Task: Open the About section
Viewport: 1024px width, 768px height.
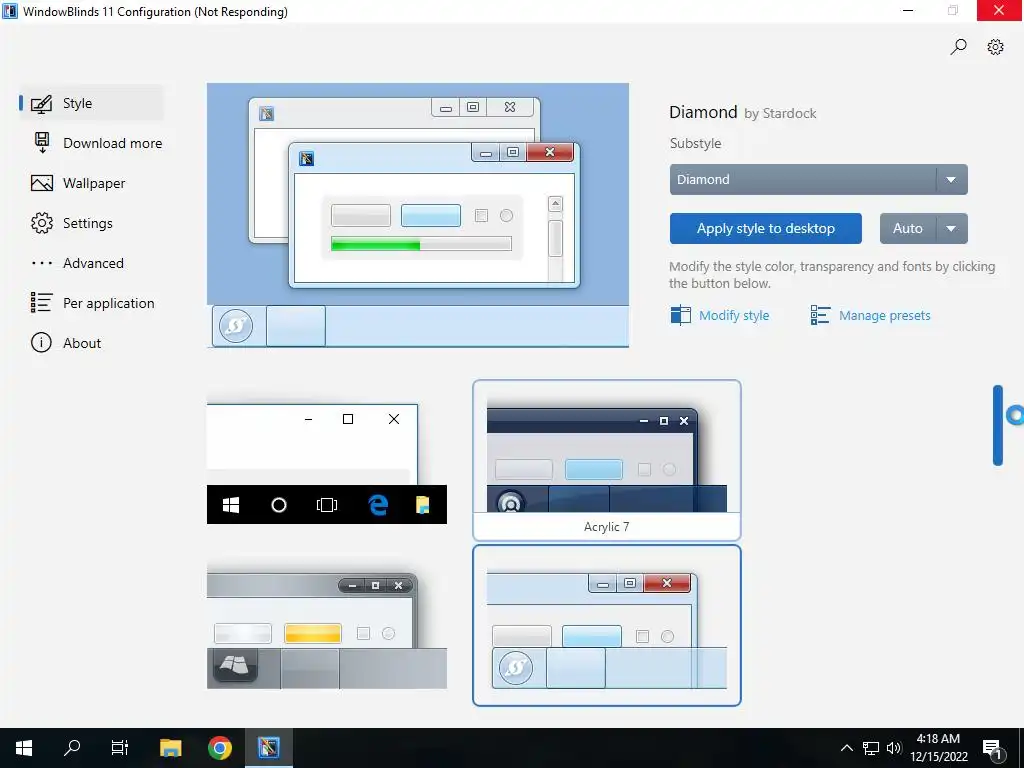Action: [x=91, y=343]
